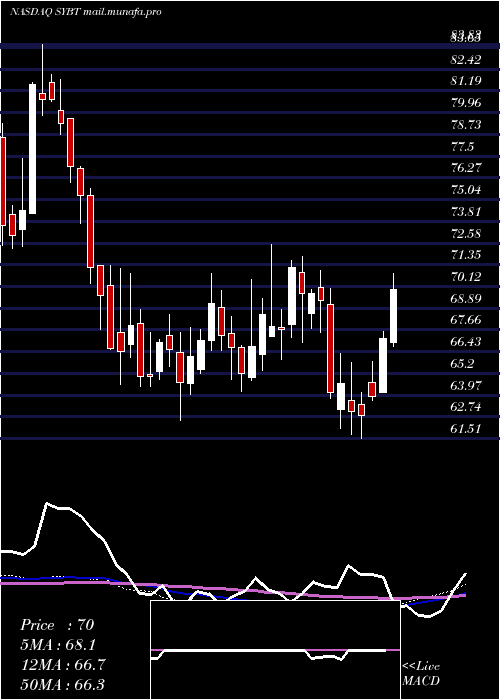
Task: Select the 81.19 price axis label
Action: (467, 81)
